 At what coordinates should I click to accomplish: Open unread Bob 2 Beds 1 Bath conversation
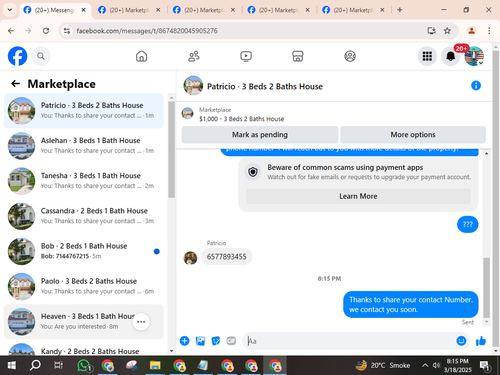click(x=84, y=251)
